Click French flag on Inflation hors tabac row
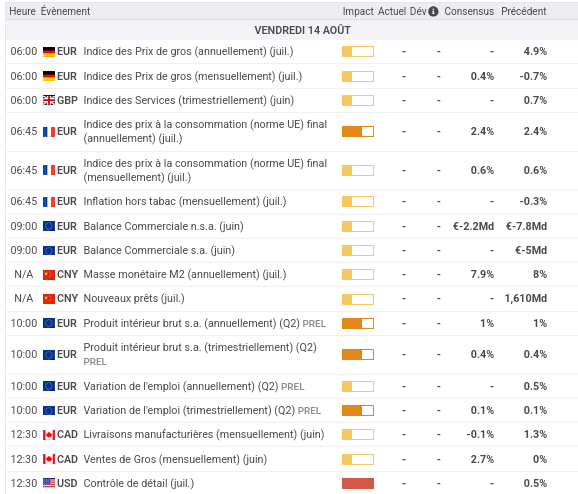This screenshot has height=494, width=578. [49, 202]
